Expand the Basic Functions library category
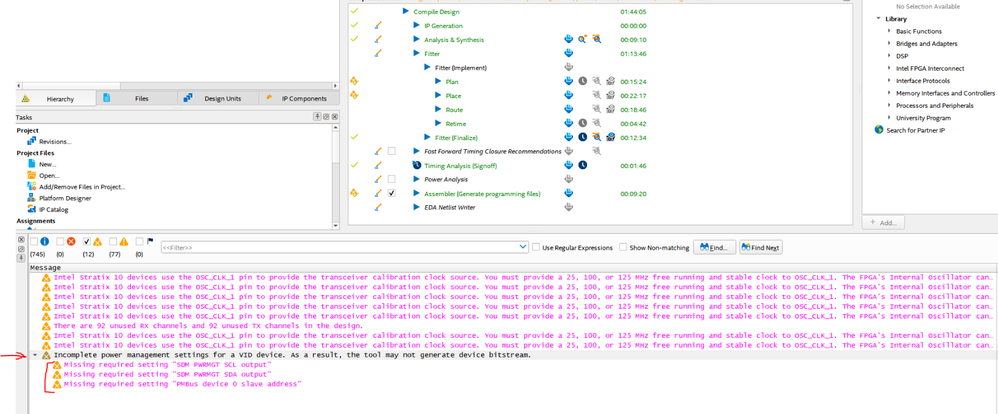The image size is (998, 414). pos(889,31)
